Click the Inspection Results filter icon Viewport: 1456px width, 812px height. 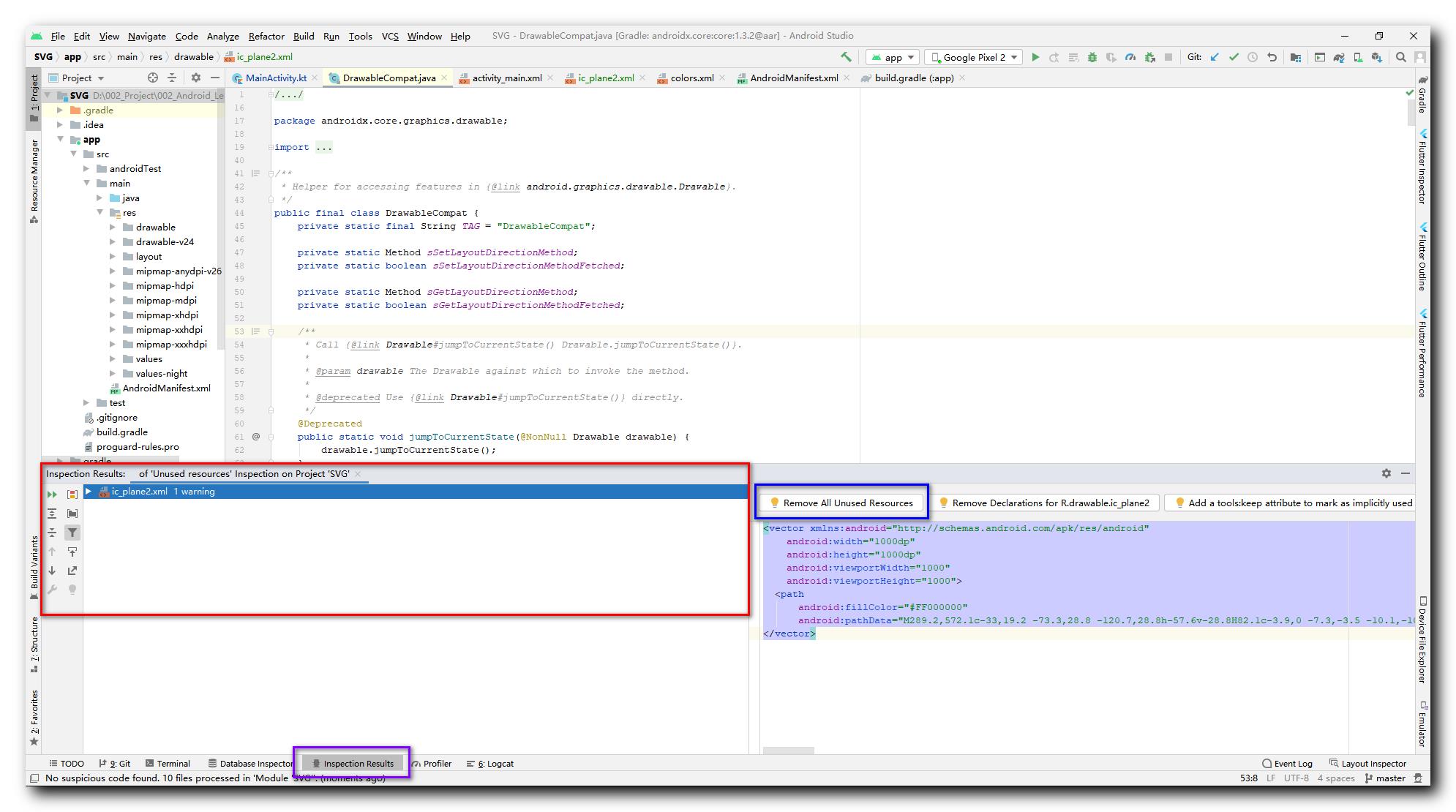[72, 531]
